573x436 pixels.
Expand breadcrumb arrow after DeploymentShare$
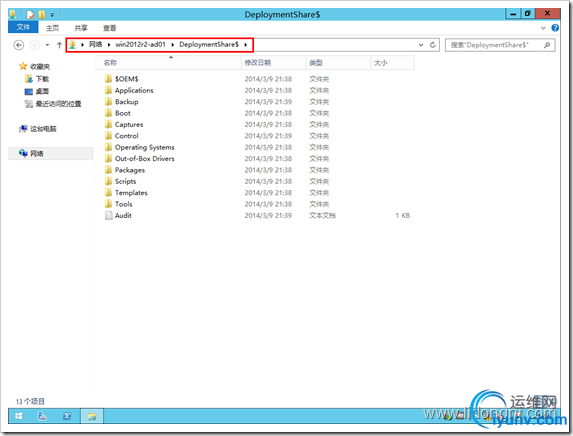pyautogui.click(x=246, y=45)
